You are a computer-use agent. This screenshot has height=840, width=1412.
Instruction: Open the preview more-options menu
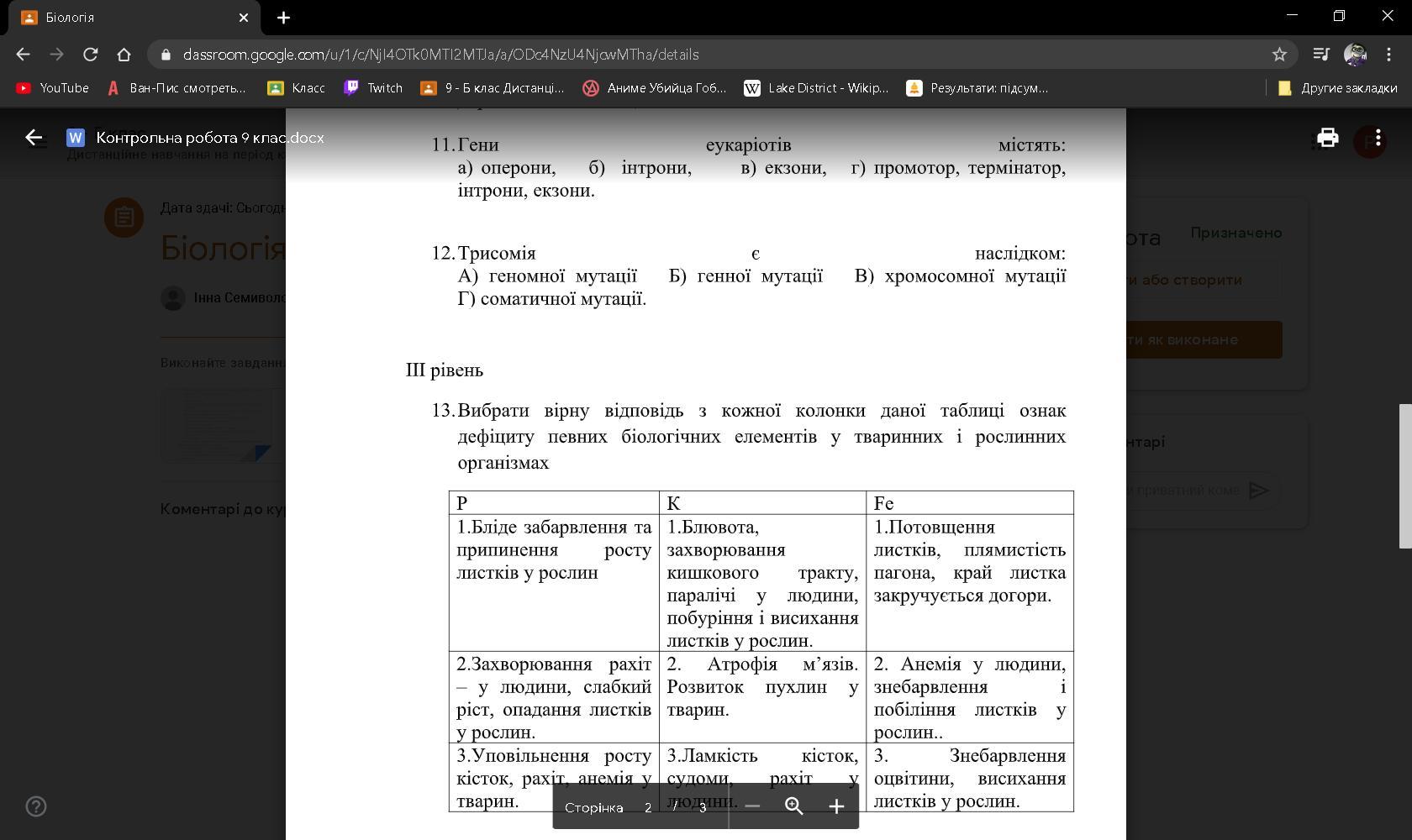(1378, 138)
